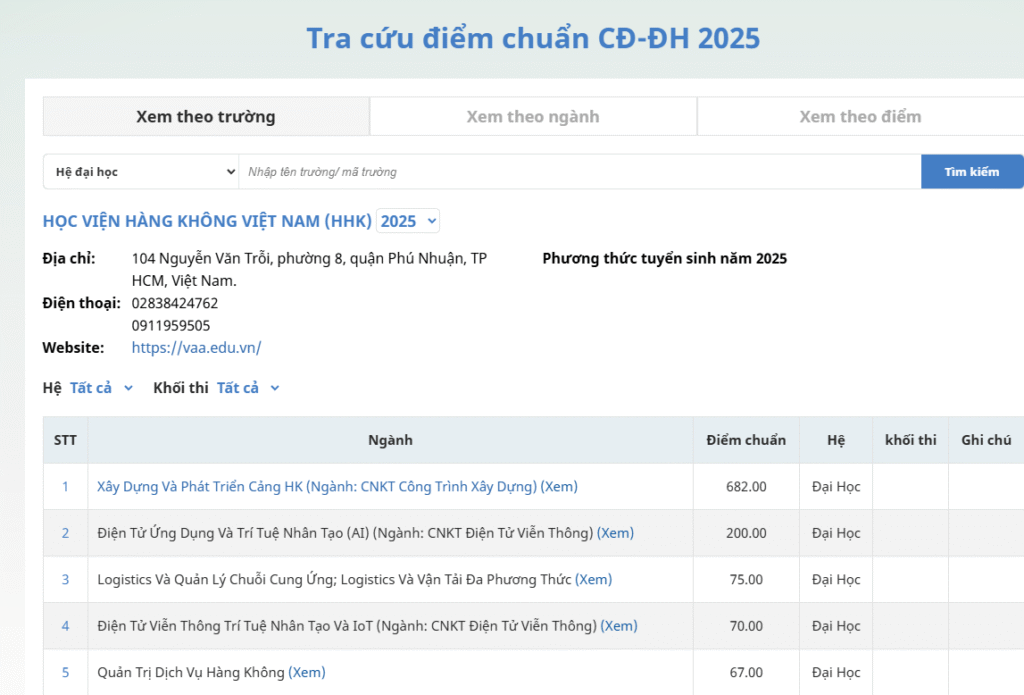The width and height of the screenshot is (1024, 695).
Task: Click Xem for Điện Tử Ứng Dụng AI row
Action: coord(615,533)
